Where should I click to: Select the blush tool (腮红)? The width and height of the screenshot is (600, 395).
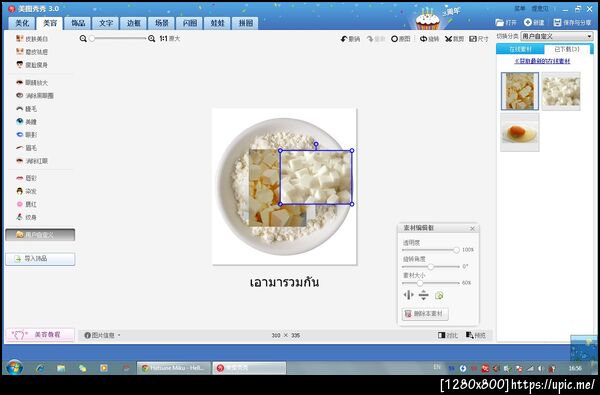(x=27, y=204)
